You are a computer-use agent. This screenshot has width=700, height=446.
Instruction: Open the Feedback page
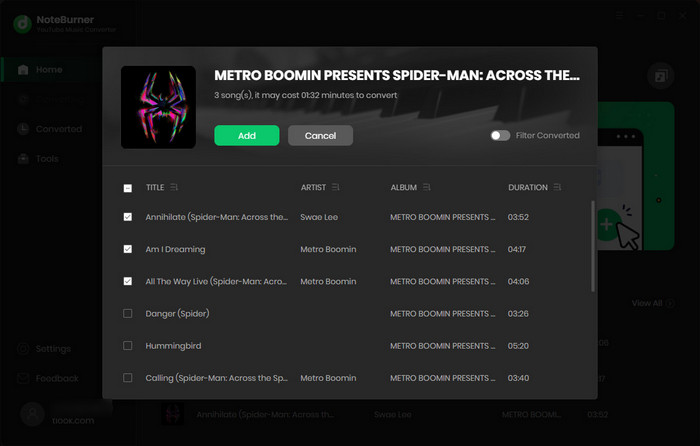(56, 379)
